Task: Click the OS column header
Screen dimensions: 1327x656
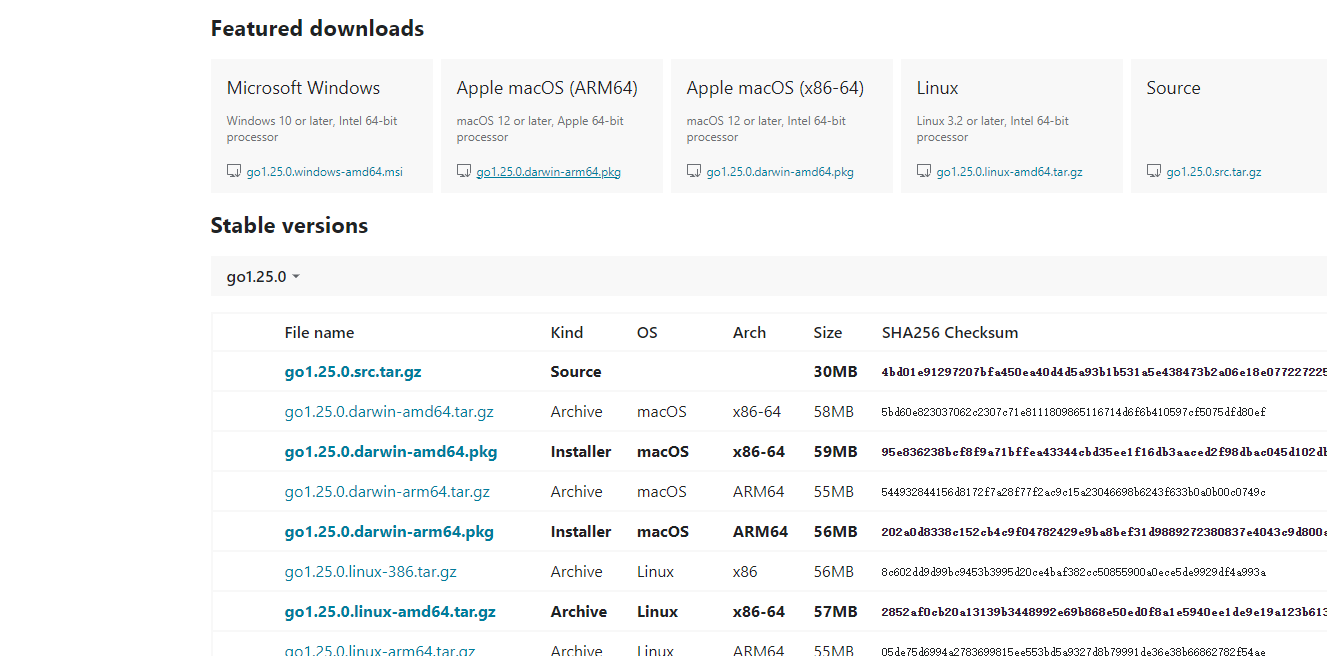Action: click(647, 333)
